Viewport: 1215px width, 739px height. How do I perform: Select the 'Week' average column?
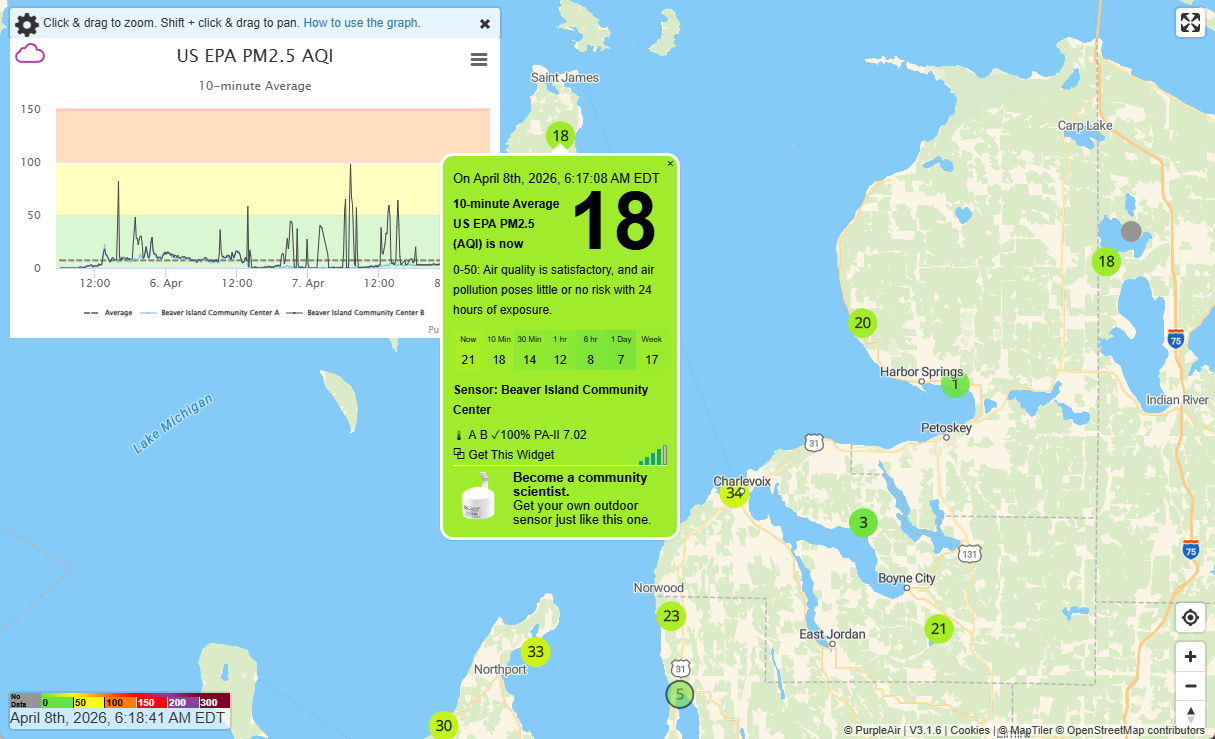652,350
